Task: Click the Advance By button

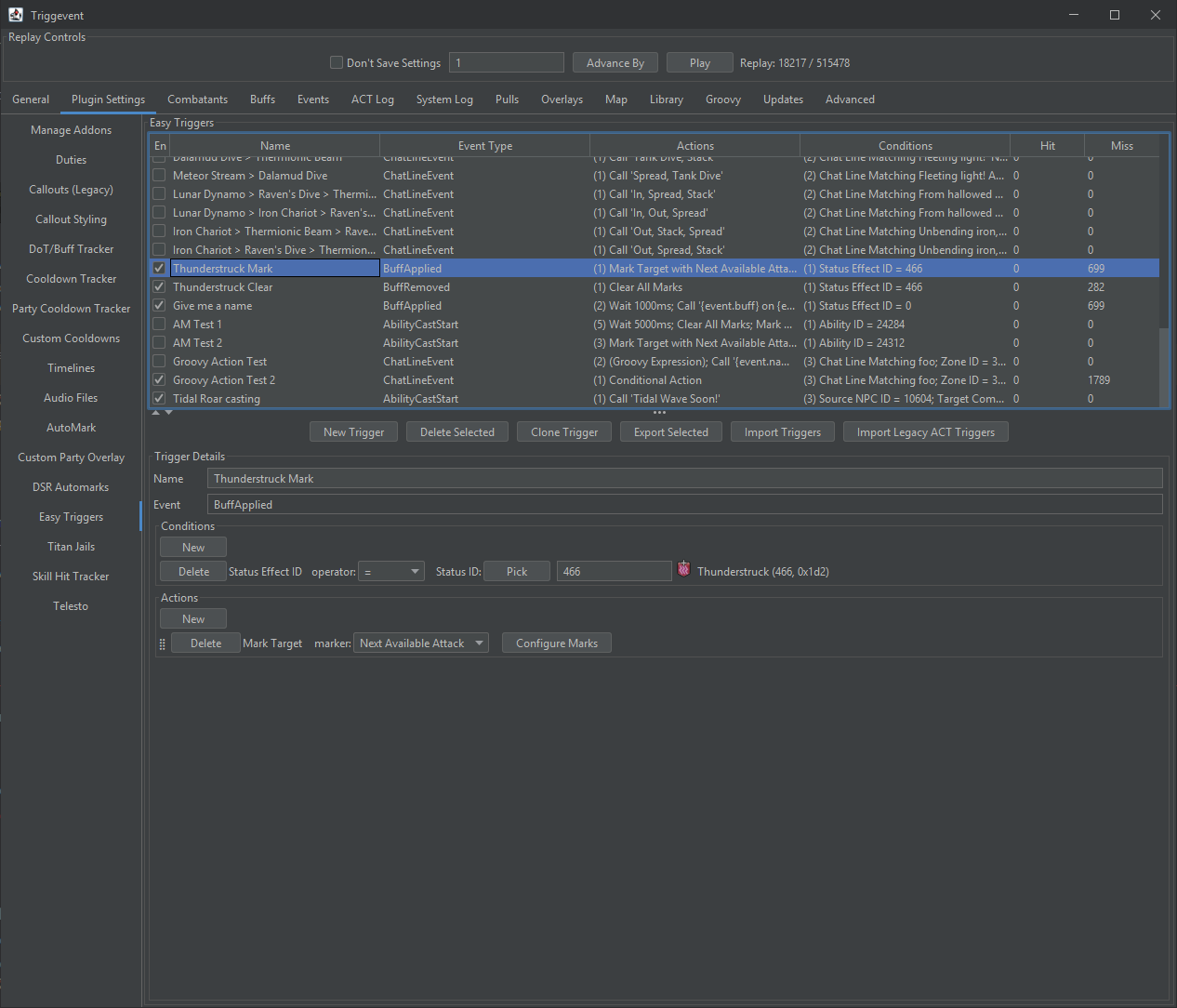Action: pyautogui.click(x=615, y=63)
